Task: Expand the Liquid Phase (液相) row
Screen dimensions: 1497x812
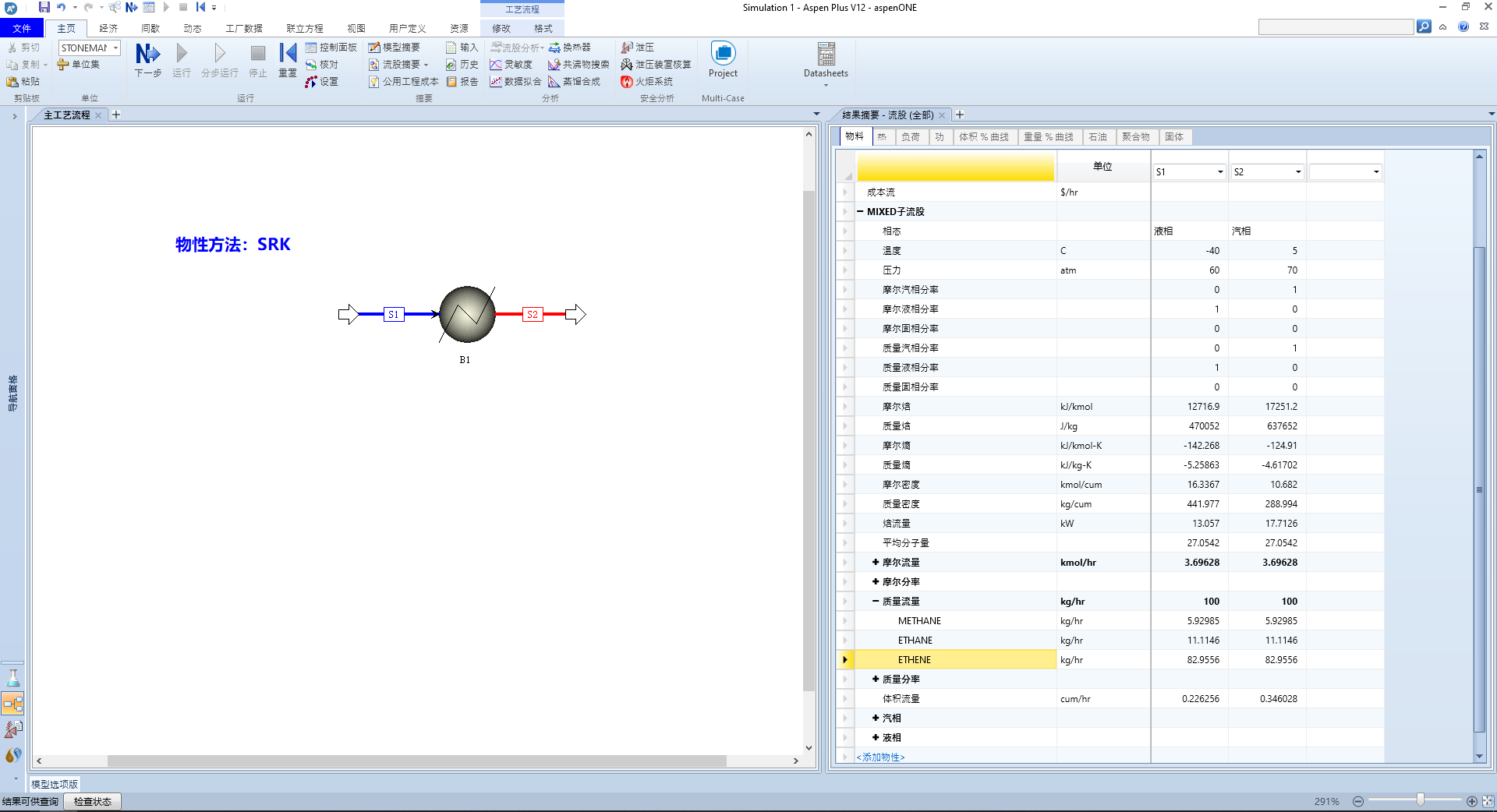Action: [x=876, y=738]
